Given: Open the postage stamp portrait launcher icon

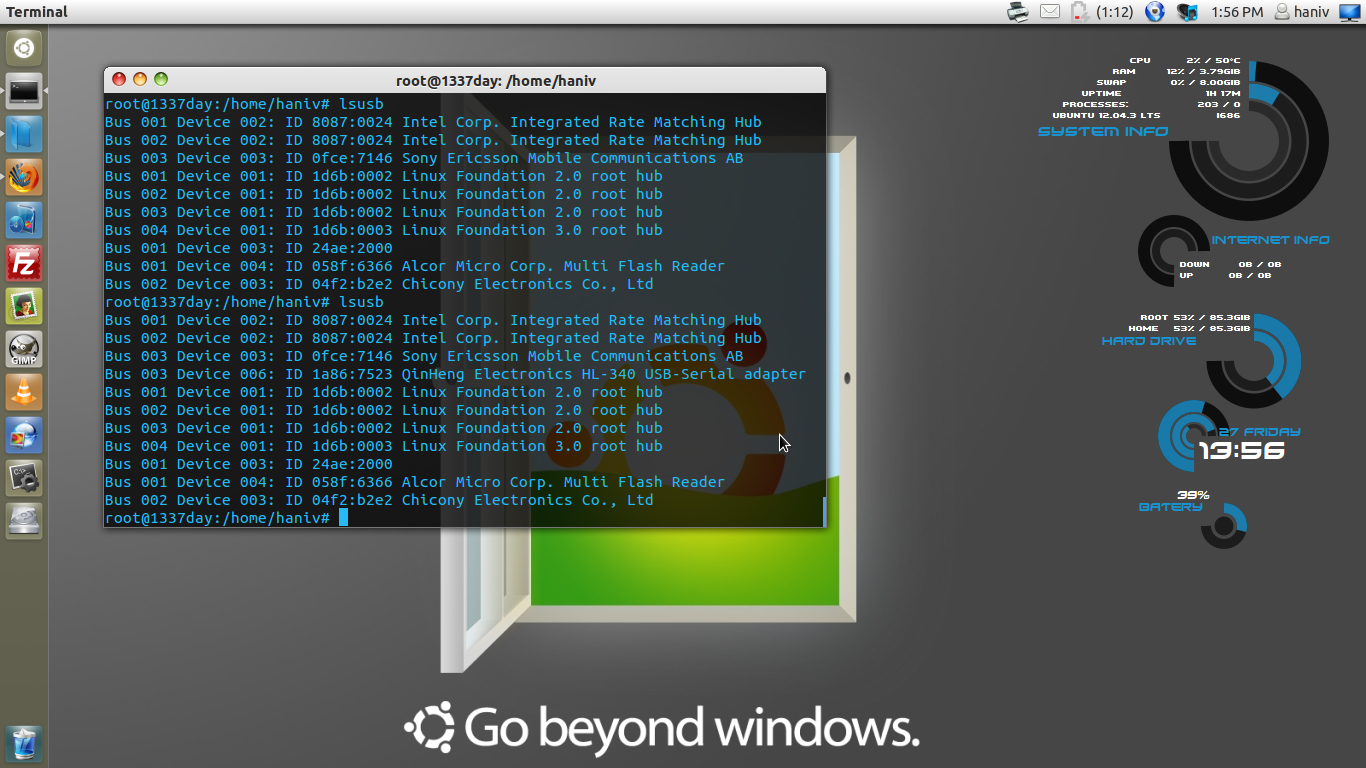Looking at the screenshot, I should 24,306.
